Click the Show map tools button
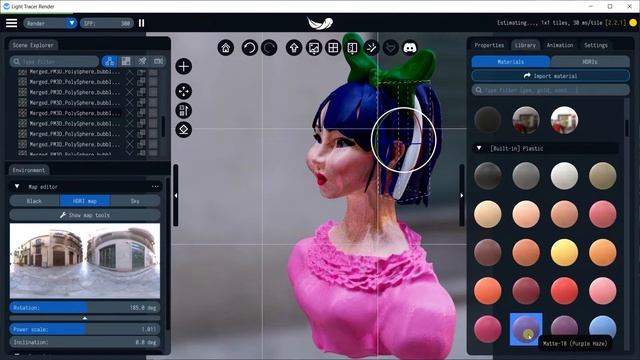Image resolution: width=640 pixels, height=360 pixels. (x=85, y=215)
